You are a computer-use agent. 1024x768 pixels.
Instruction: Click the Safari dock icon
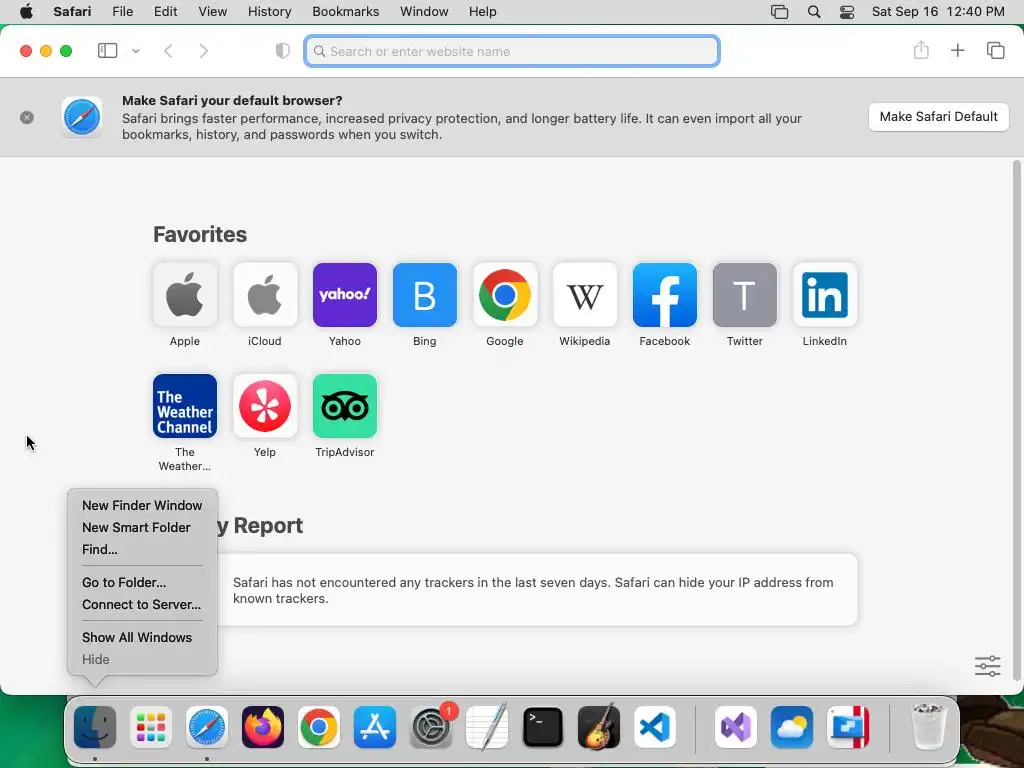207,727
